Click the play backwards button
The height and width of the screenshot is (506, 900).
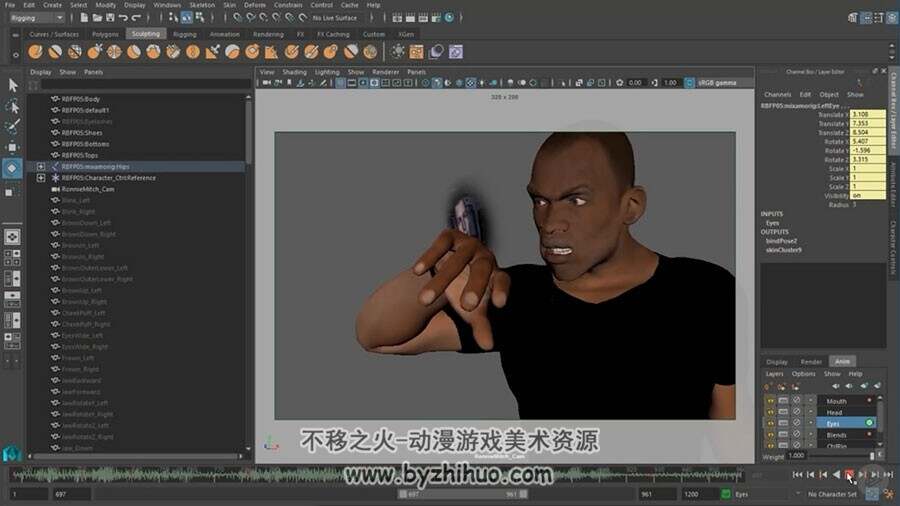point(836,474)
